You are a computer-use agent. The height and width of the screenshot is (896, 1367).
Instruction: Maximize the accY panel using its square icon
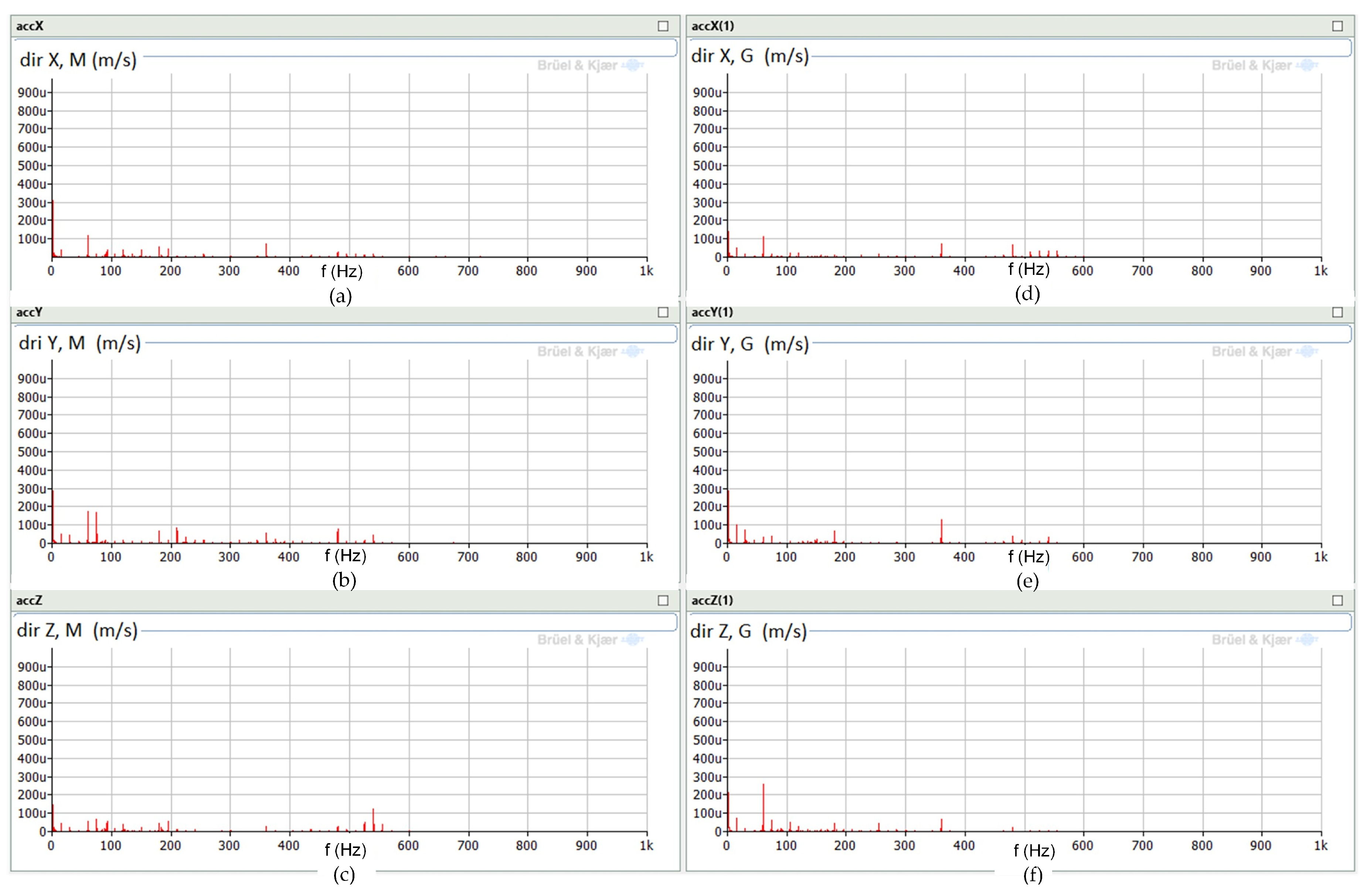coord(663,312)
